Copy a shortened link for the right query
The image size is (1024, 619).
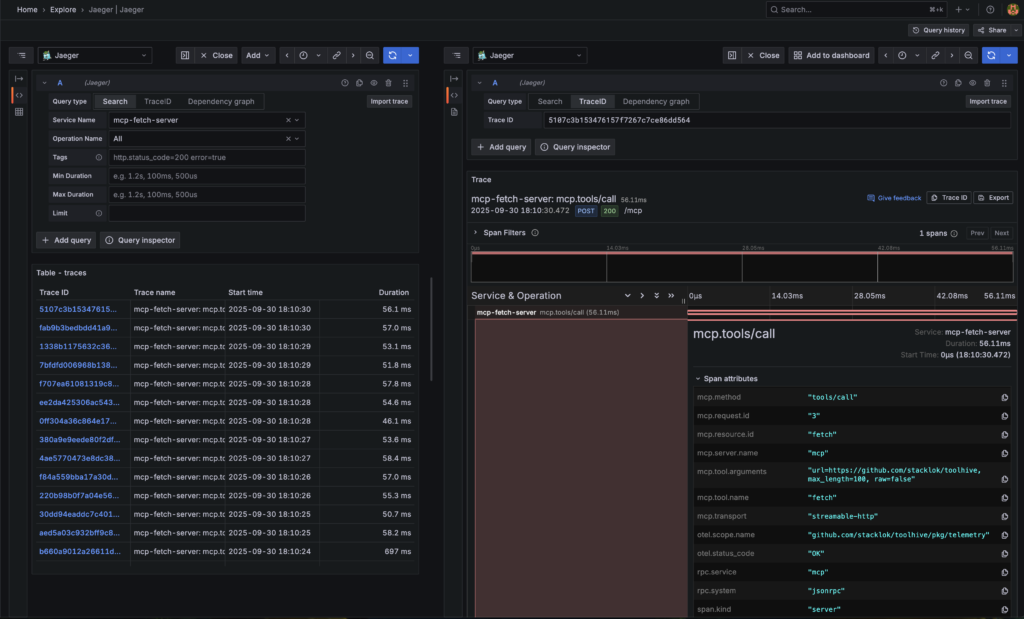[935, 55]
